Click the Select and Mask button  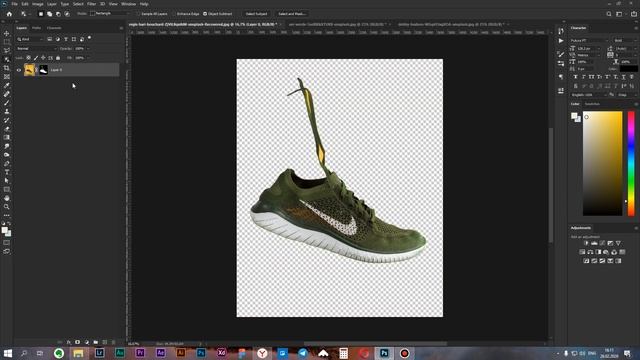tap(292, 14)
